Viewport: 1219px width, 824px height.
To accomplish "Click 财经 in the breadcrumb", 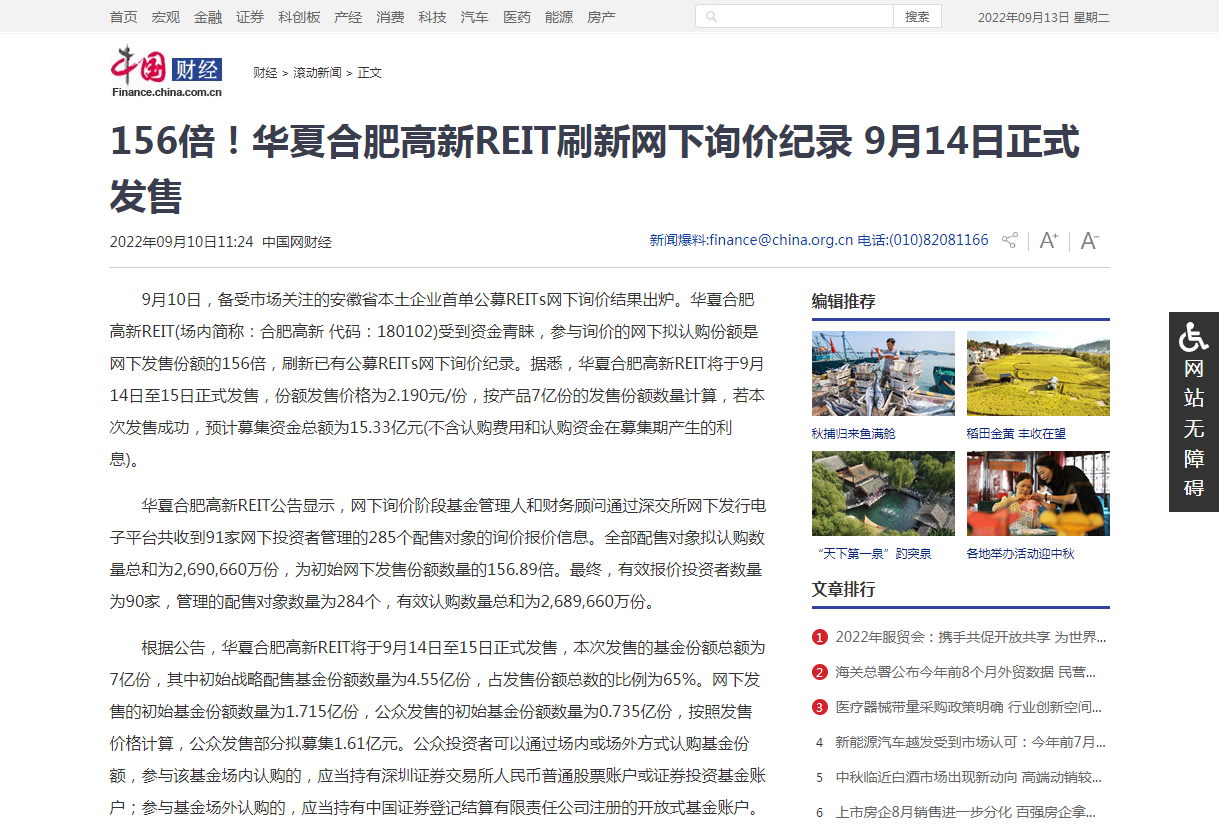I will 265,73.
